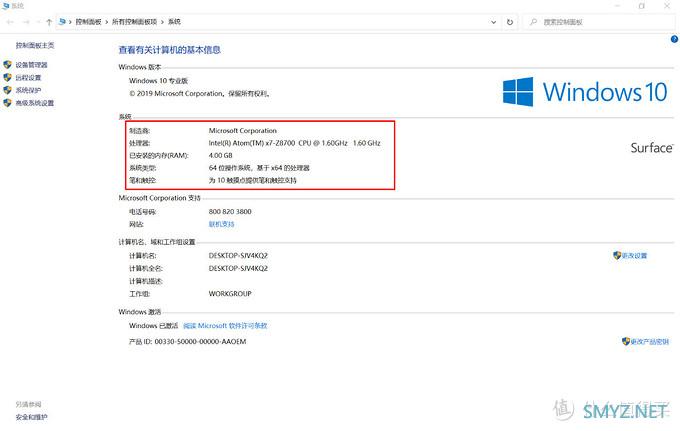680x431 pixels.
Task: Click the search magnifier icon
Action: 533,22
